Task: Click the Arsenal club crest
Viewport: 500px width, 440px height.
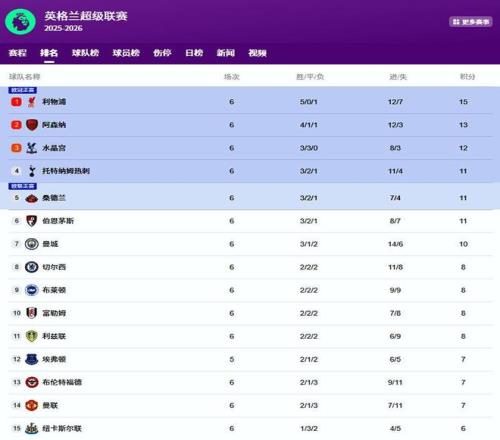Action: [32, 125]
